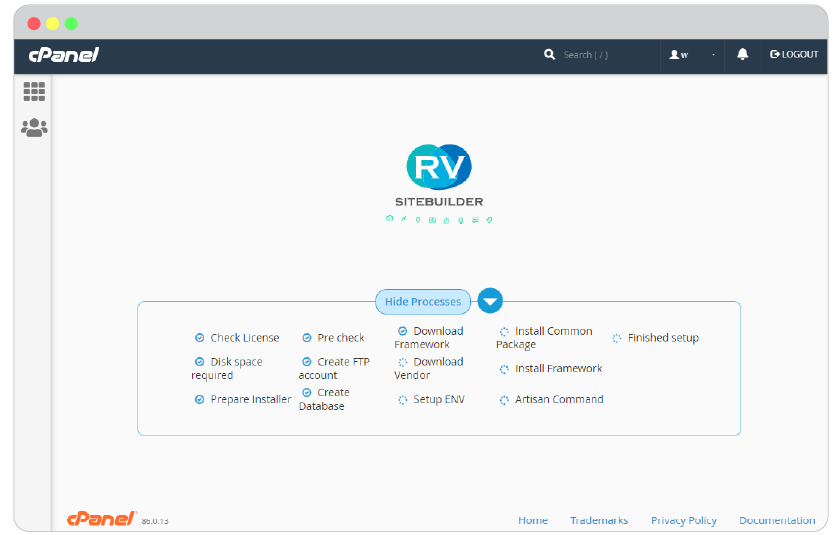Click the 'Pre check' text
The height and width of the screenshot is (535, 840).
[x=341, y=338]
